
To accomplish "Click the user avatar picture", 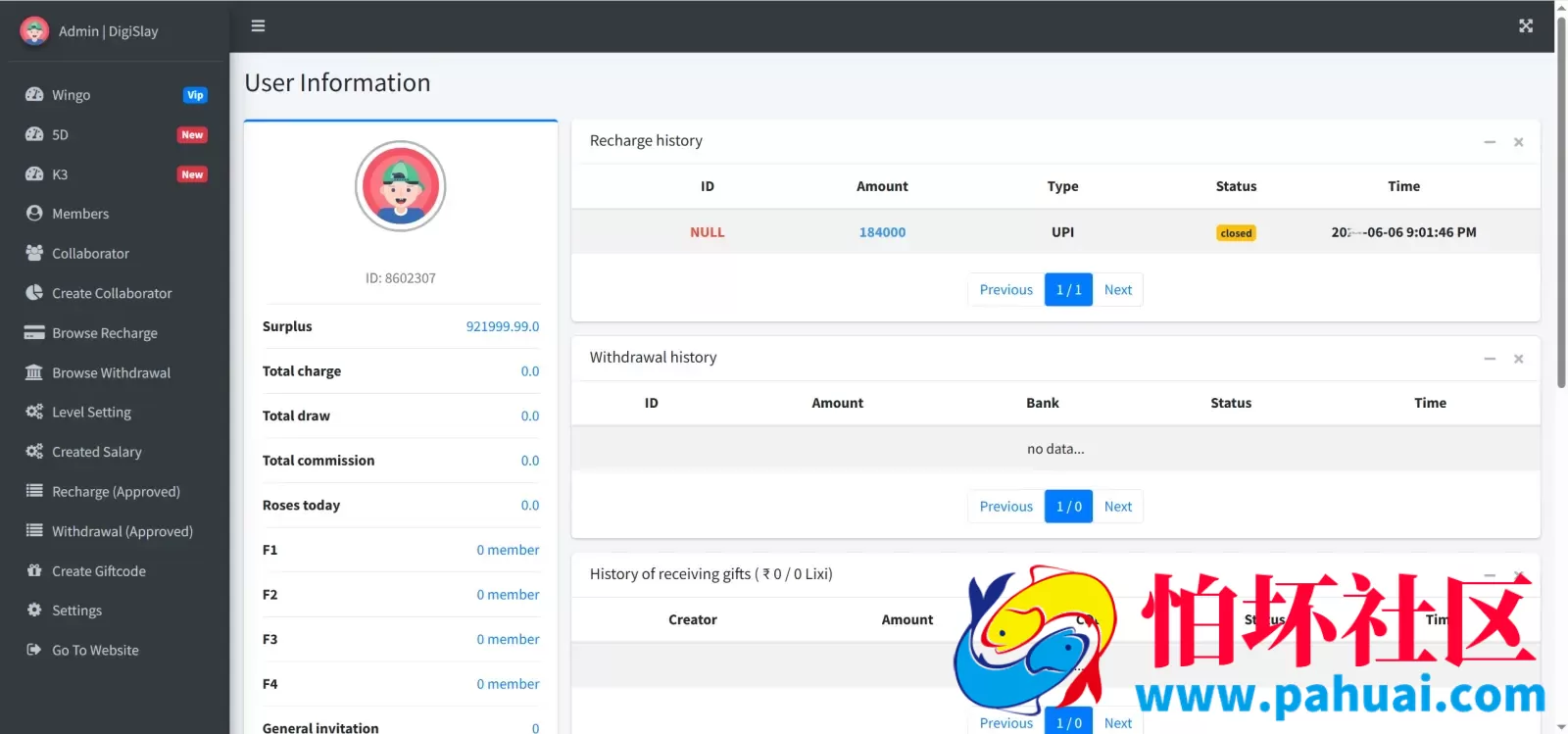I will coord(400,186).
